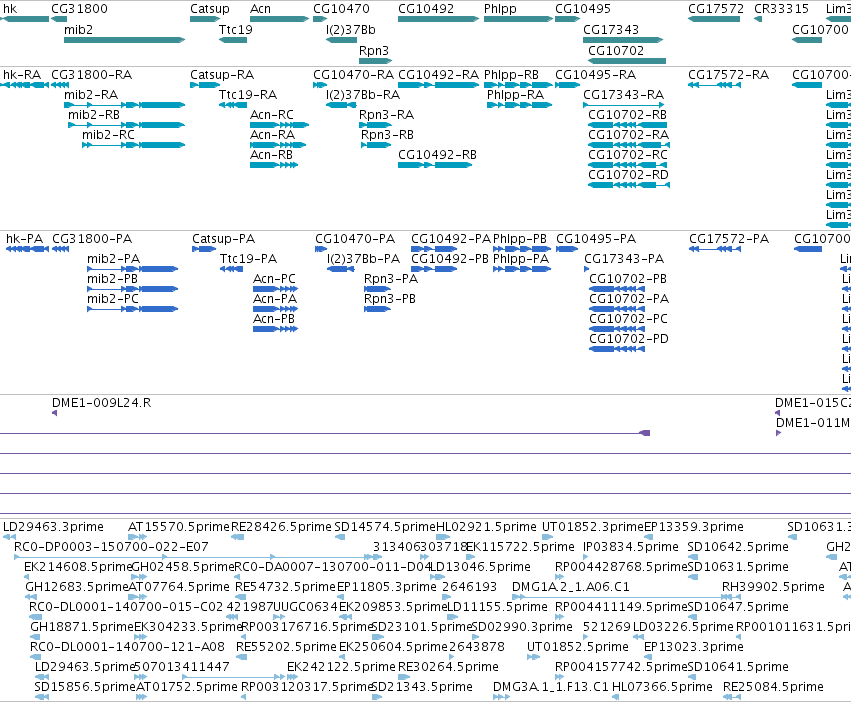Select transcript Rpn3-RA
Viewport: 851px width, 702px height.
pyautogui.click(x=375, y=125)
